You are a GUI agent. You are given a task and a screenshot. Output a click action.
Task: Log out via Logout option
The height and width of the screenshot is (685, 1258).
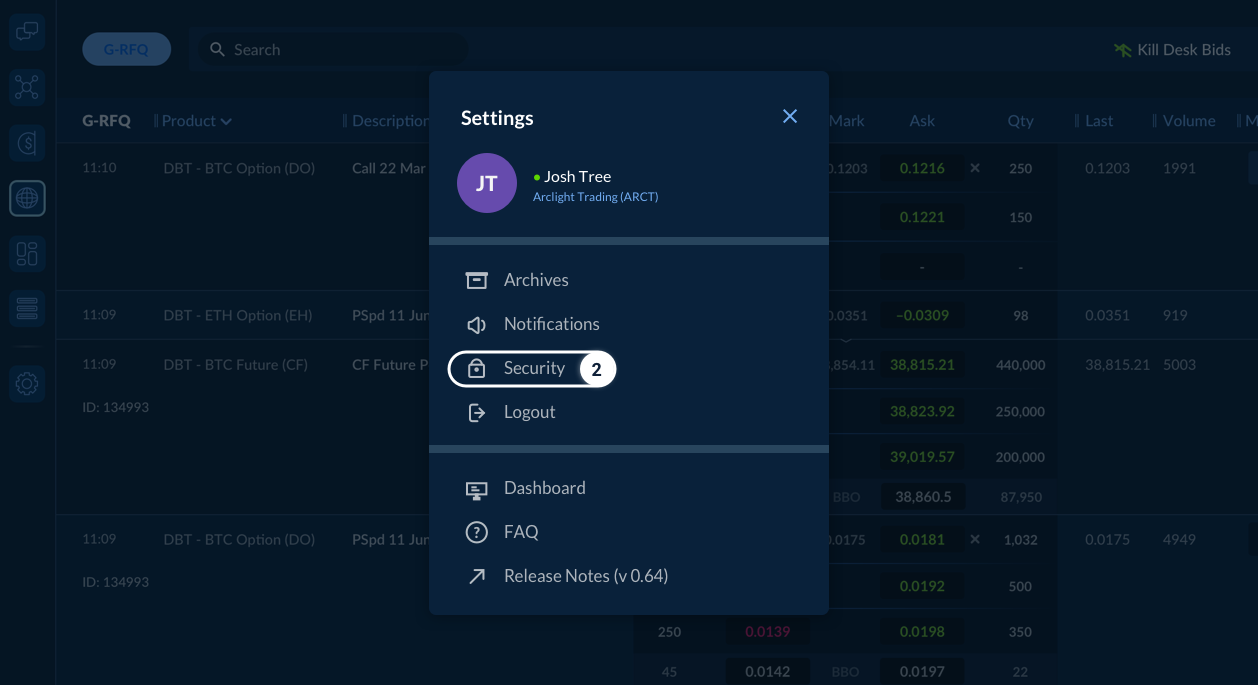tap(529, 412)
